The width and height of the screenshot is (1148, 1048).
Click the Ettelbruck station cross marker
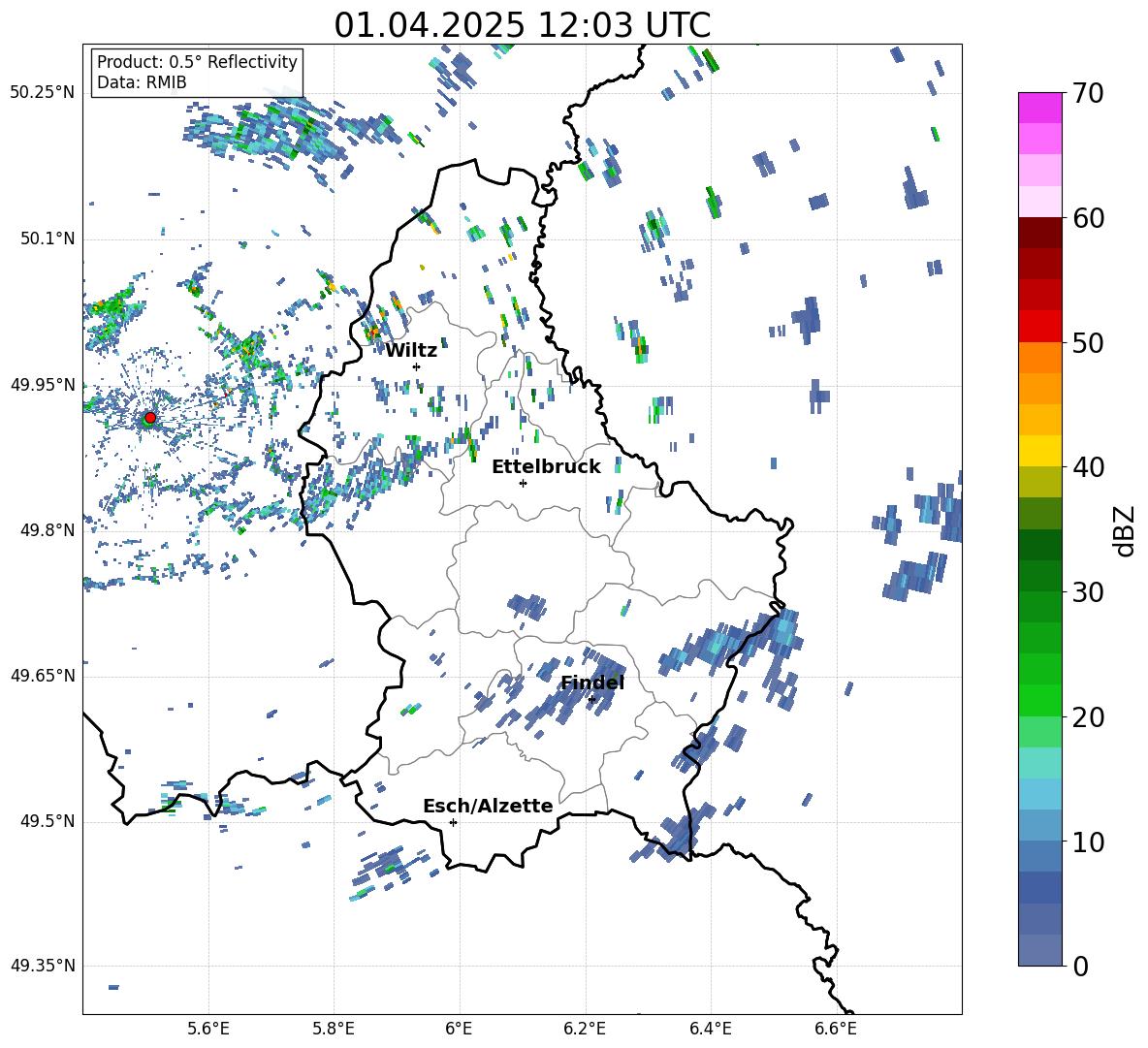point(523,483)
